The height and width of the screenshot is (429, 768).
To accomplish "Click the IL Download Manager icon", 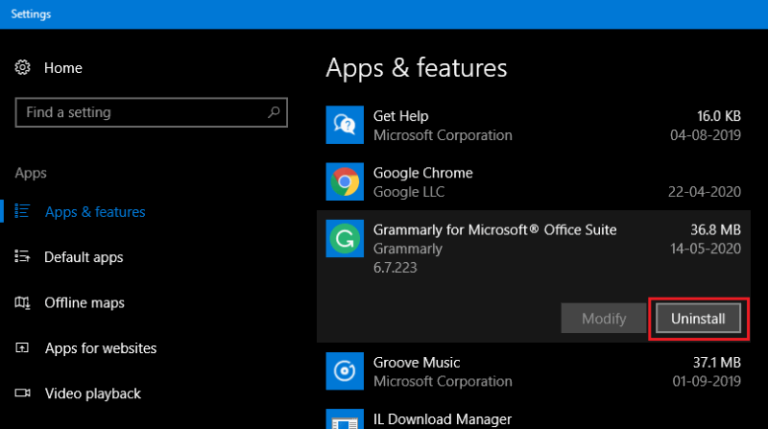I will 345,419.
